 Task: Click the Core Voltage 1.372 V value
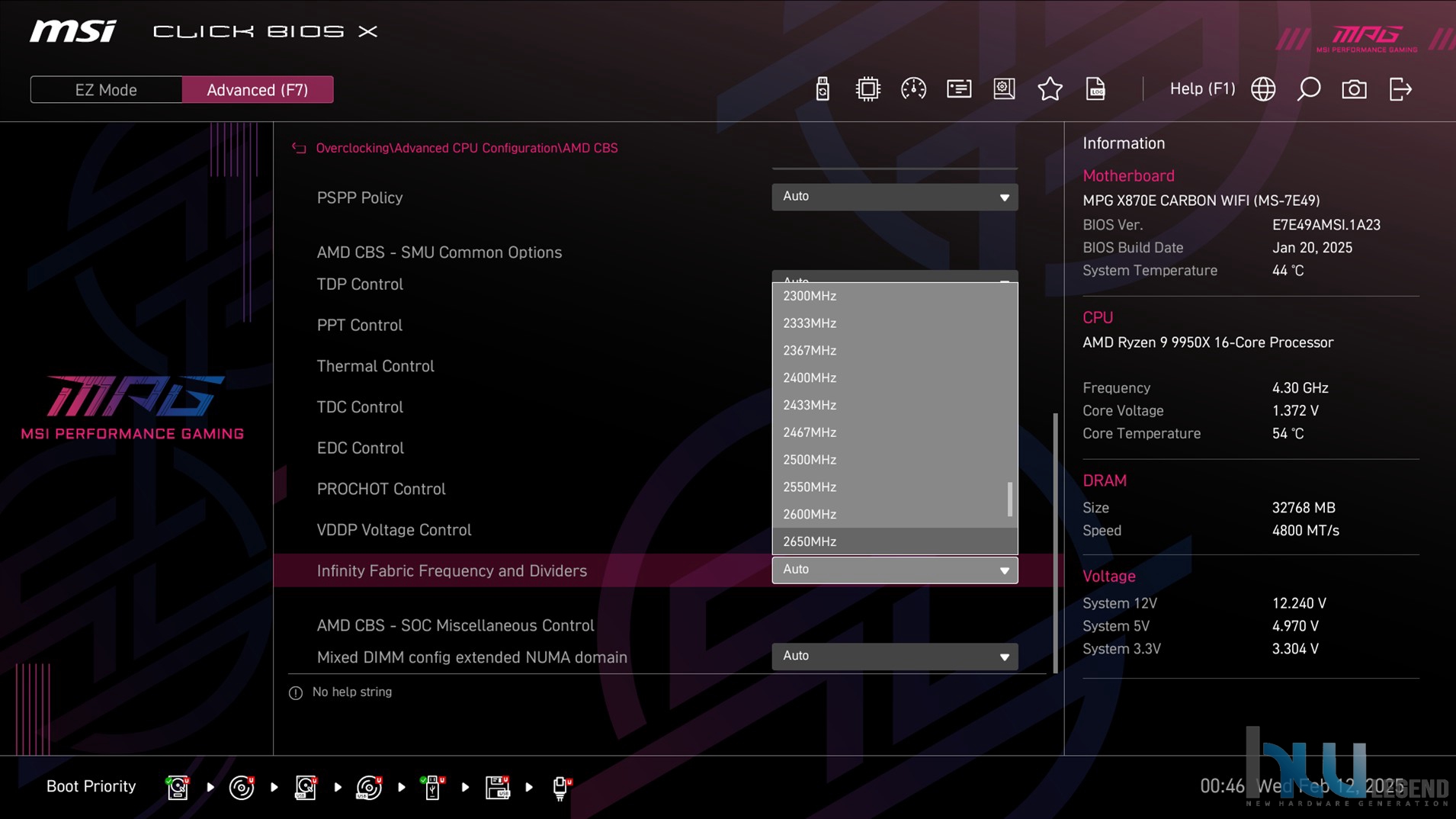(x=1295, y=411)
